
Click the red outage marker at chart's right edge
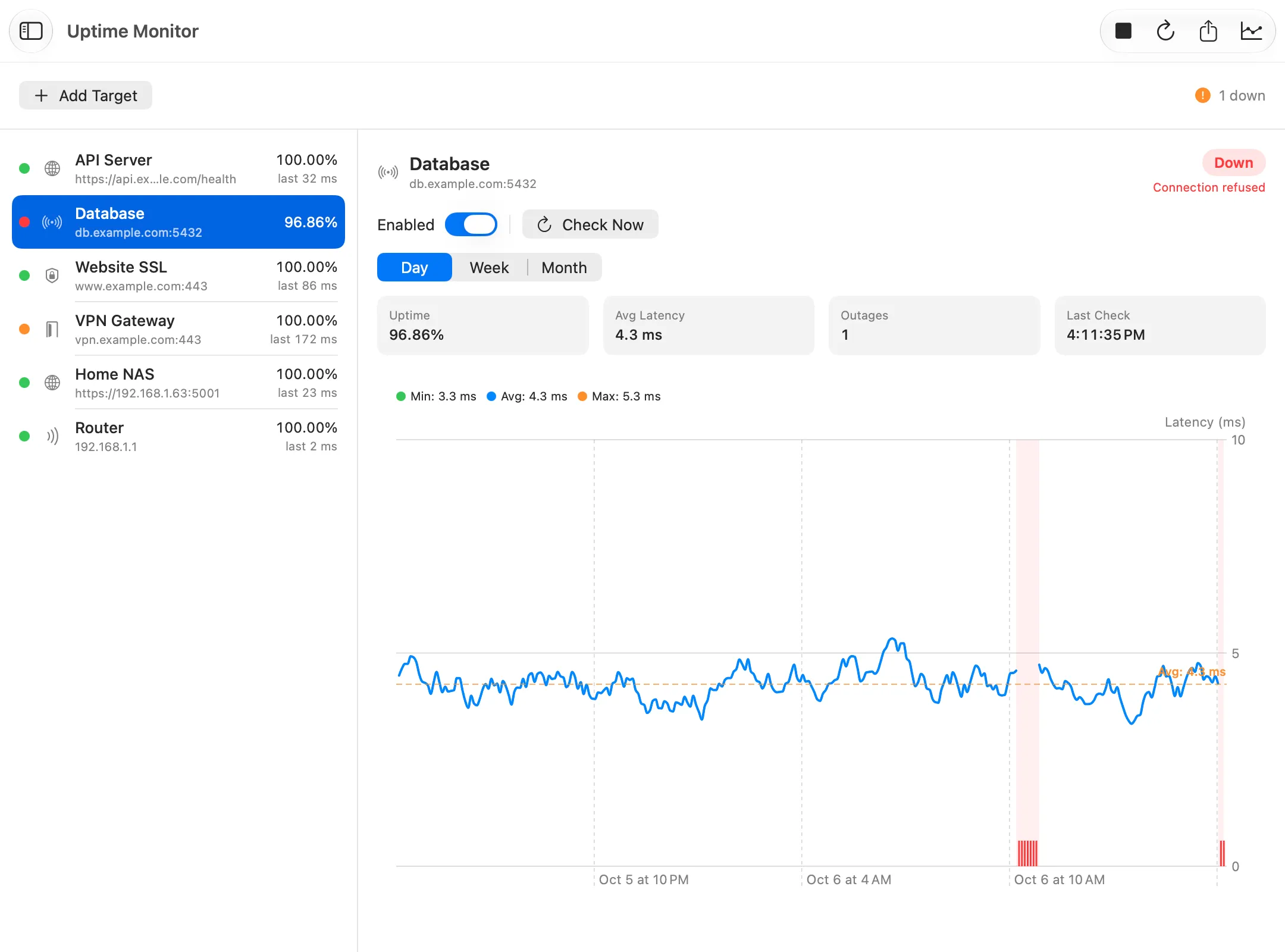click(x=1222, y=853)
